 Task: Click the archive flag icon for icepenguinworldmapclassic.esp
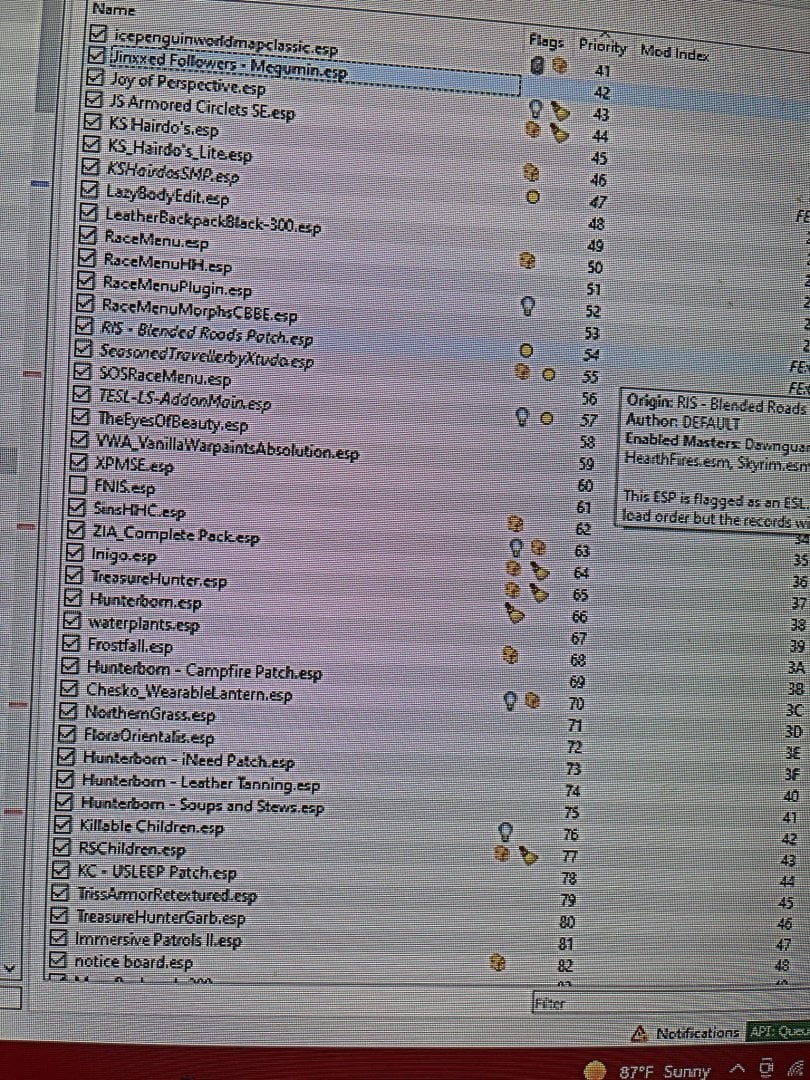(560, 67)
